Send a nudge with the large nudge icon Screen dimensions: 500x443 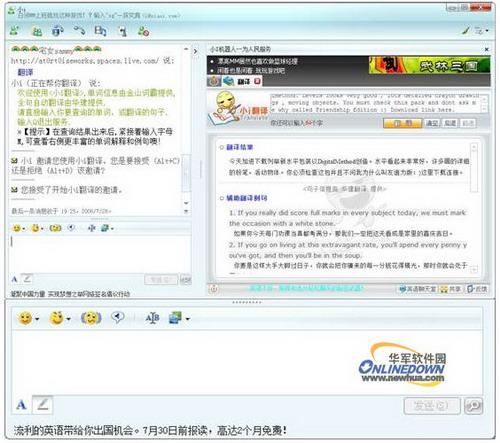[91, 318]
